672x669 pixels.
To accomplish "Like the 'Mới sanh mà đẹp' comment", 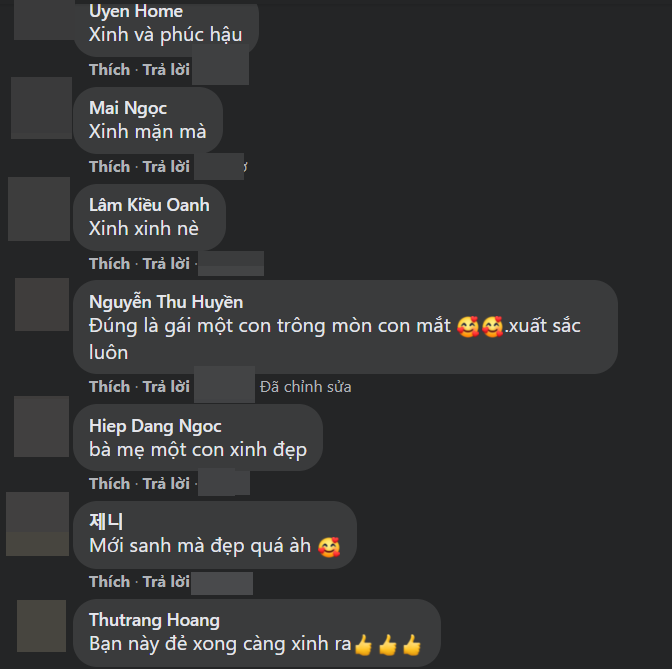I will (x=109, y=582).
